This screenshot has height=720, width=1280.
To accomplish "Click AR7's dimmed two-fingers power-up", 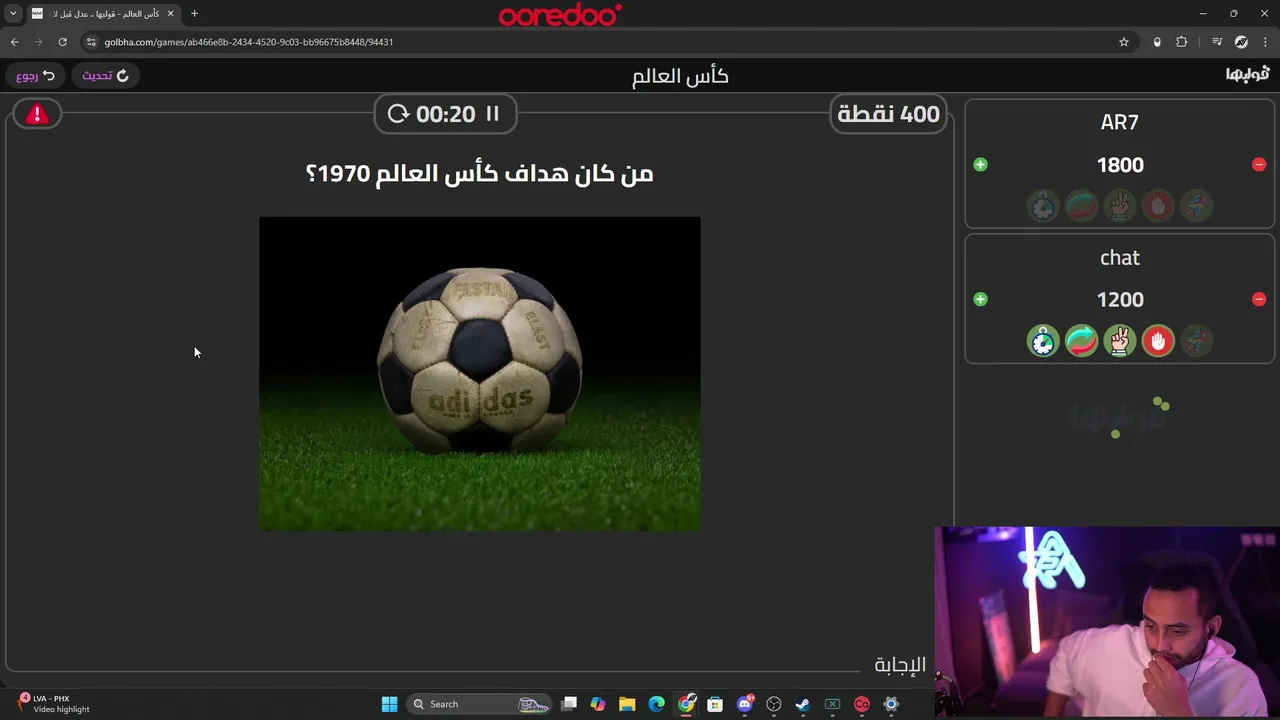I will click(x=1120, y=206).
